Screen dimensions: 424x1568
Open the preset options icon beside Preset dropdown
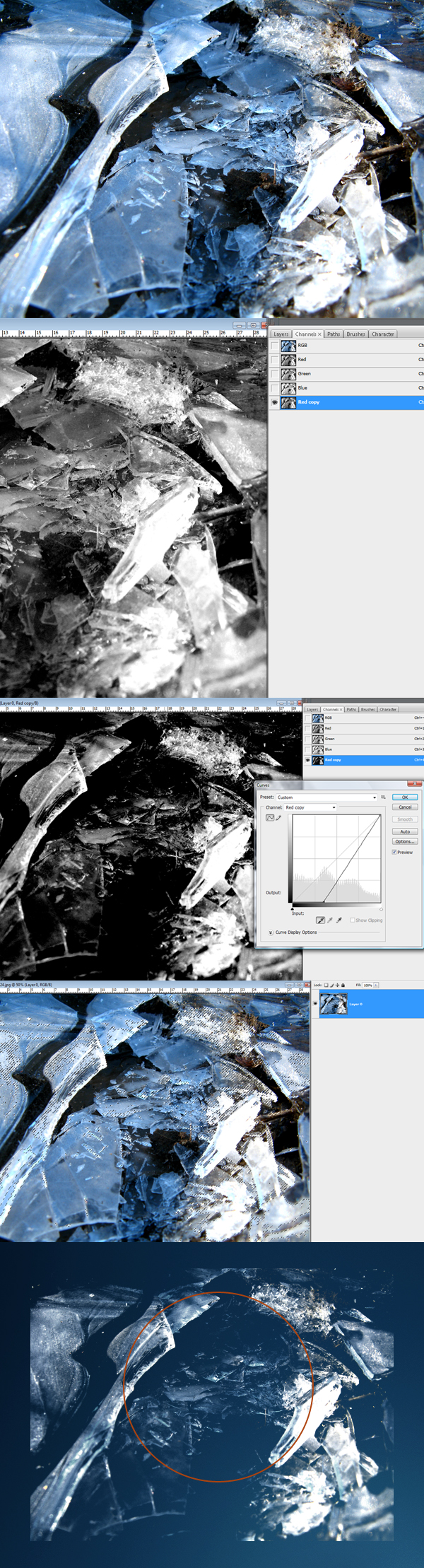pos(384,797)
